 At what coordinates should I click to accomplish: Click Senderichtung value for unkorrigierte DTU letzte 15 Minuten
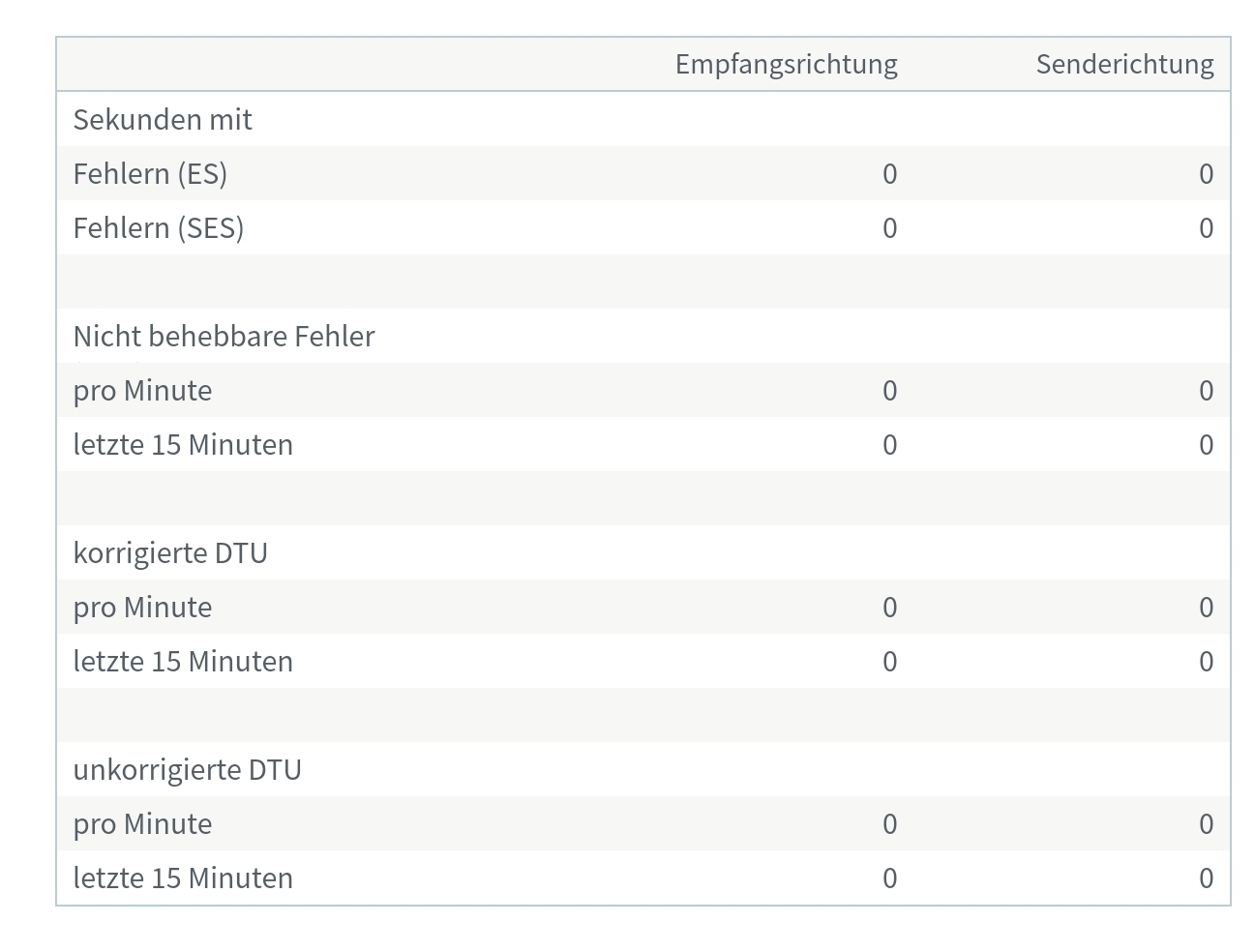(1206, 878)
